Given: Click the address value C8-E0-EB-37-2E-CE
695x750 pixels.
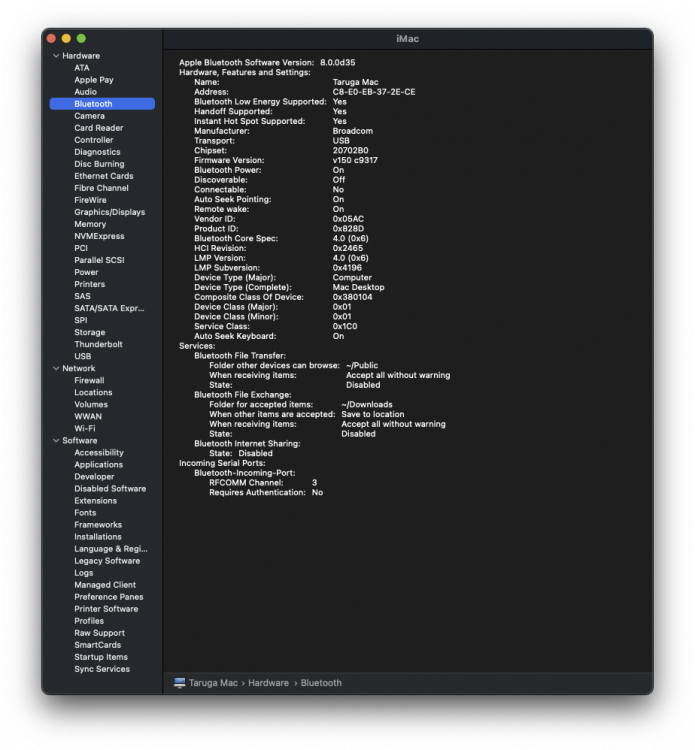Looking at the screenshot, I should coord(374,92).
